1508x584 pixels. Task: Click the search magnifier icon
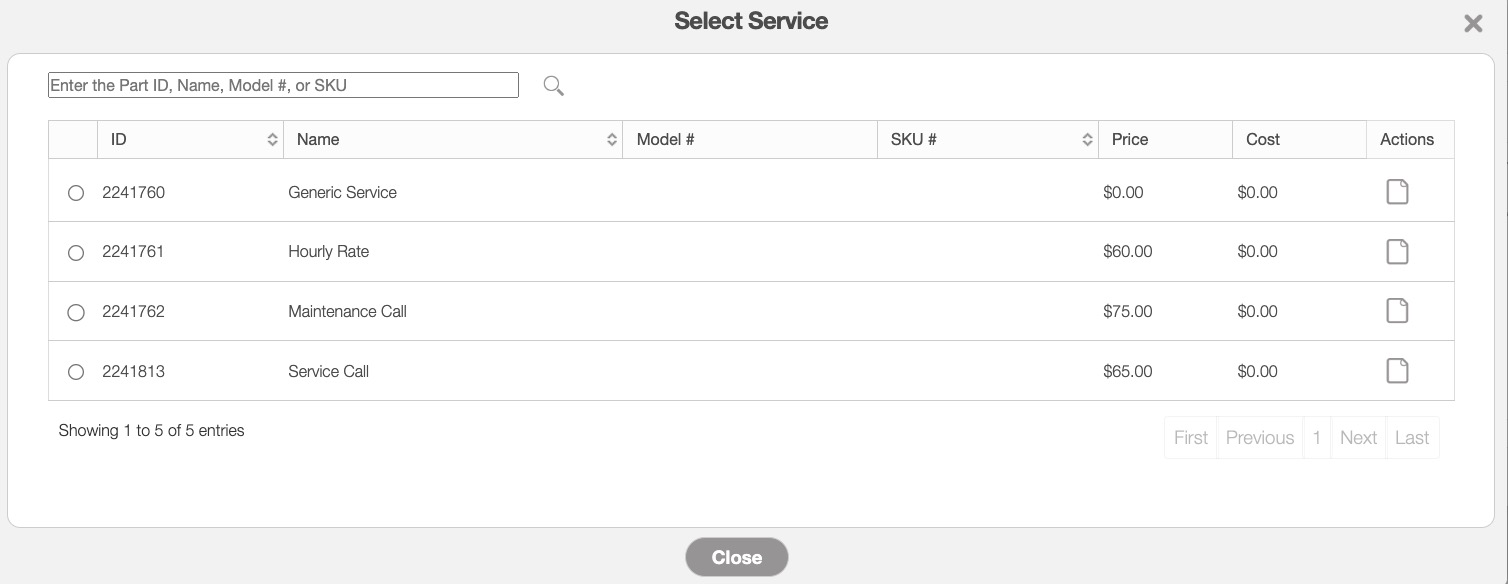click(x=554, y=86)
